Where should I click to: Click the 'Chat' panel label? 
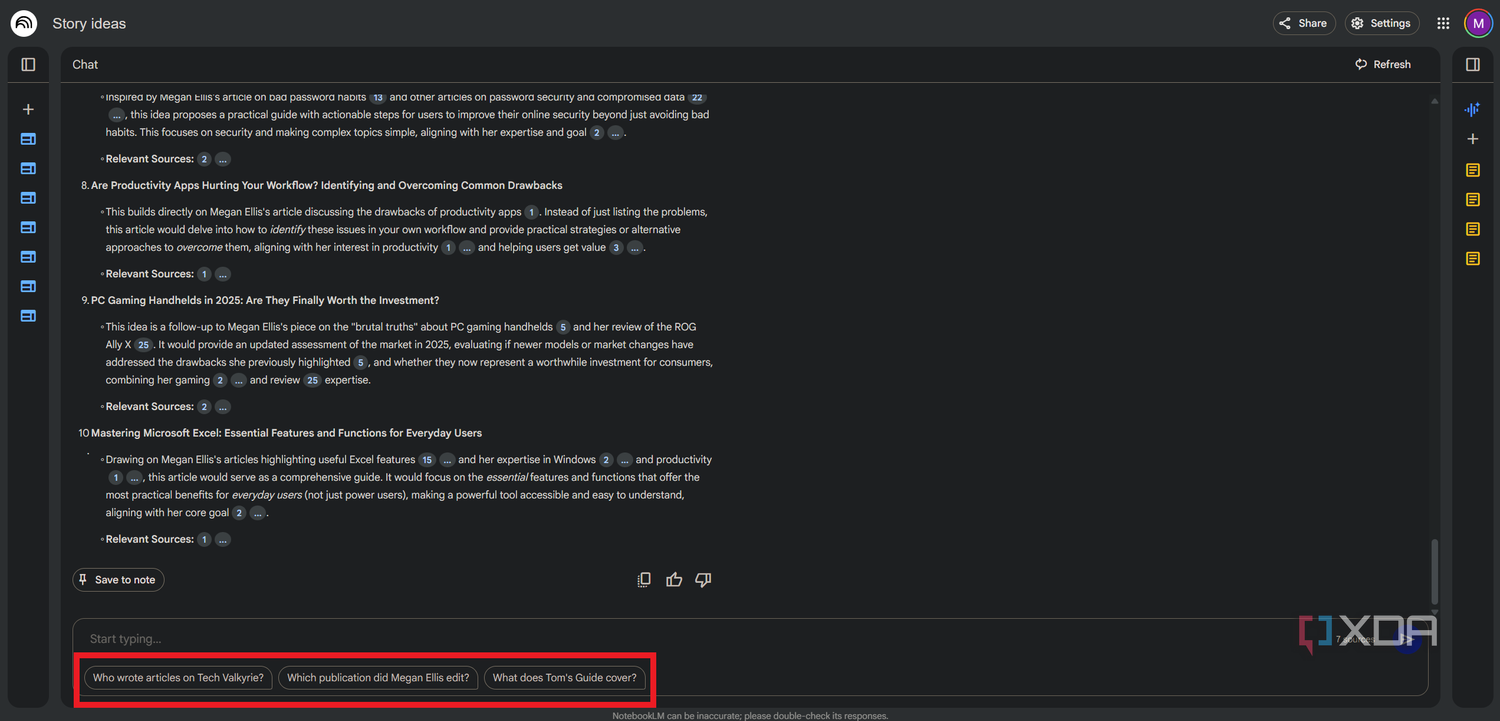pos(85,64)
